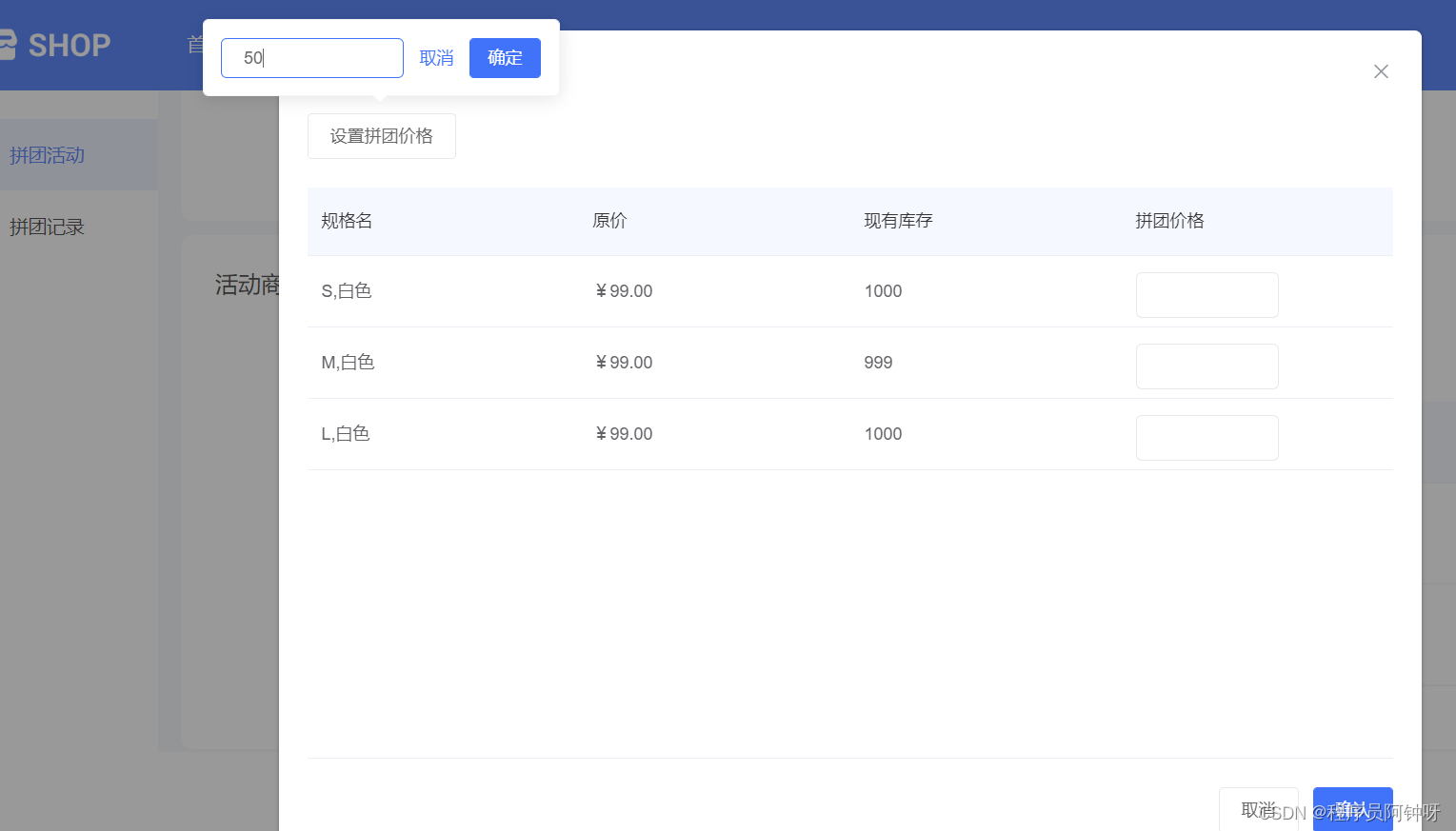The height and width of the screenshot is (831, 1456).
Task: Click the 原价 column header
Action: pos(609,221)
